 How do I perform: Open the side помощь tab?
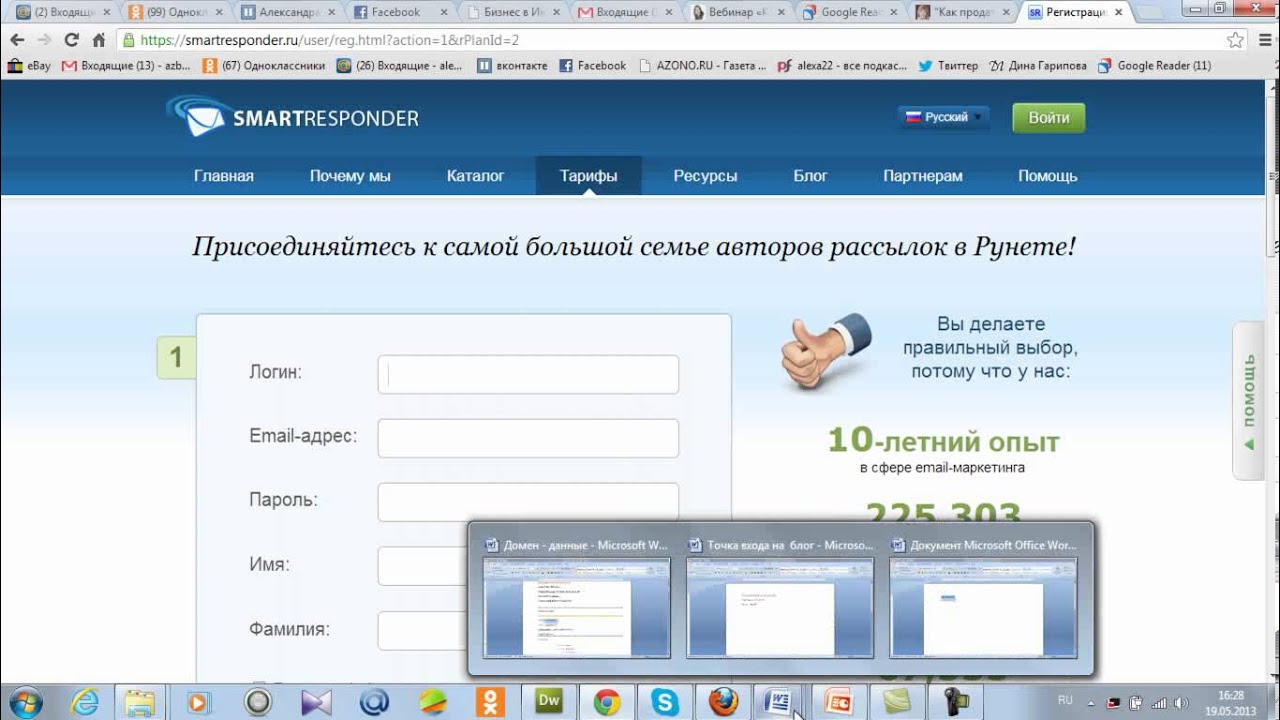pos(1249,401)
